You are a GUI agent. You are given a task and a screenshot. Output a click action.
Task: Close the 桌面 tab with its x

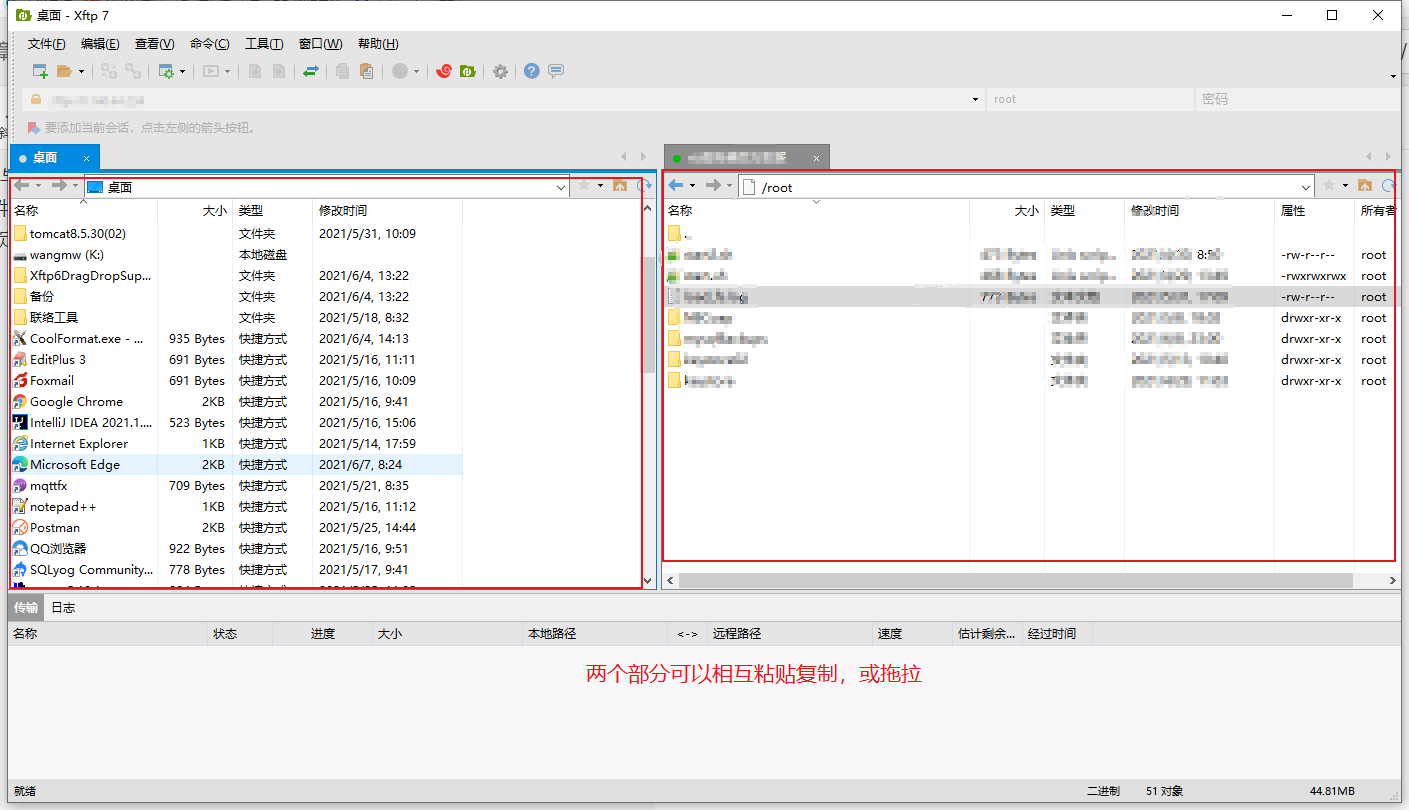pos(86,158)
